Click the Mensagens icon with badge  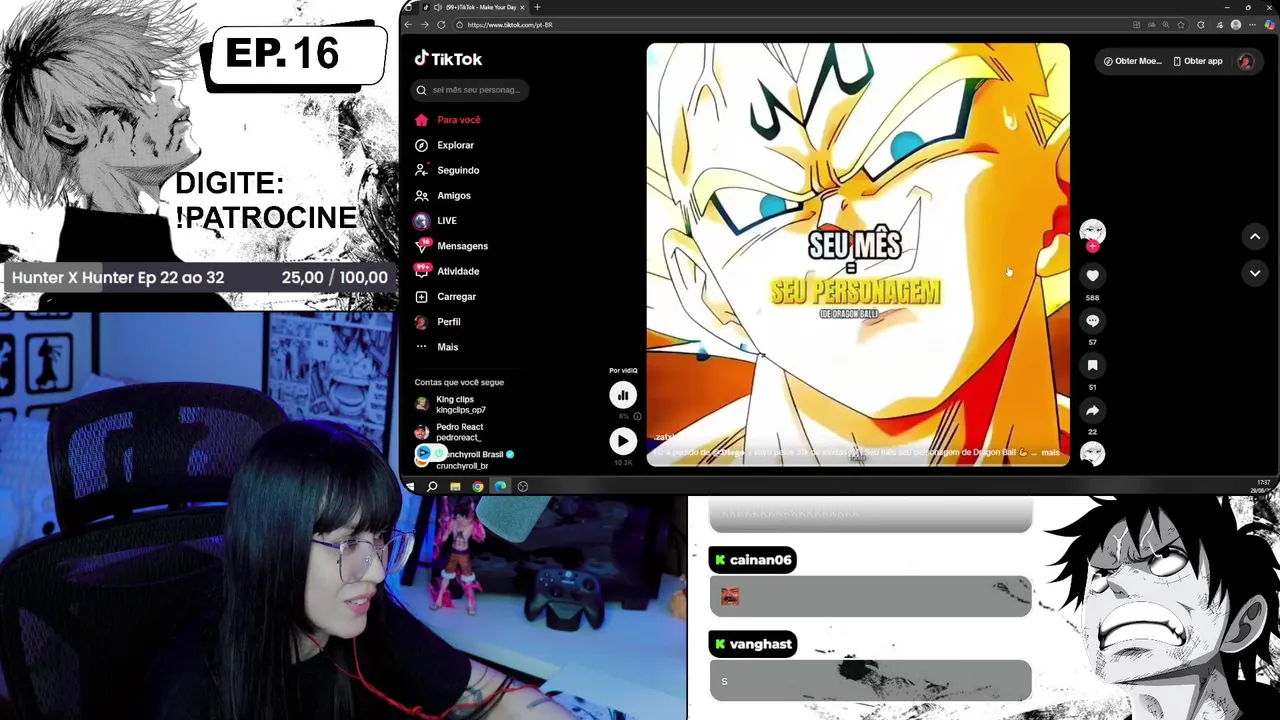click(421, 246)
